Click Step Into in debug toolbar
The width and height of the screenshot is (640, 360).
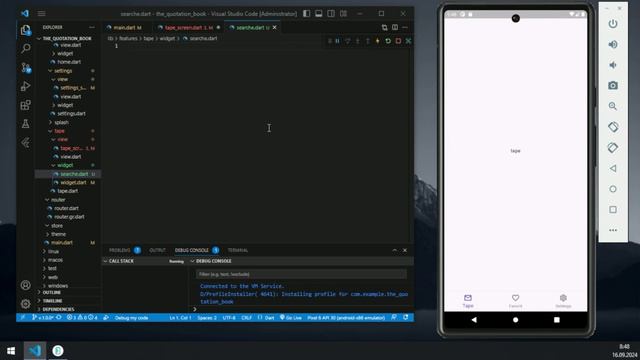[358, 41]
